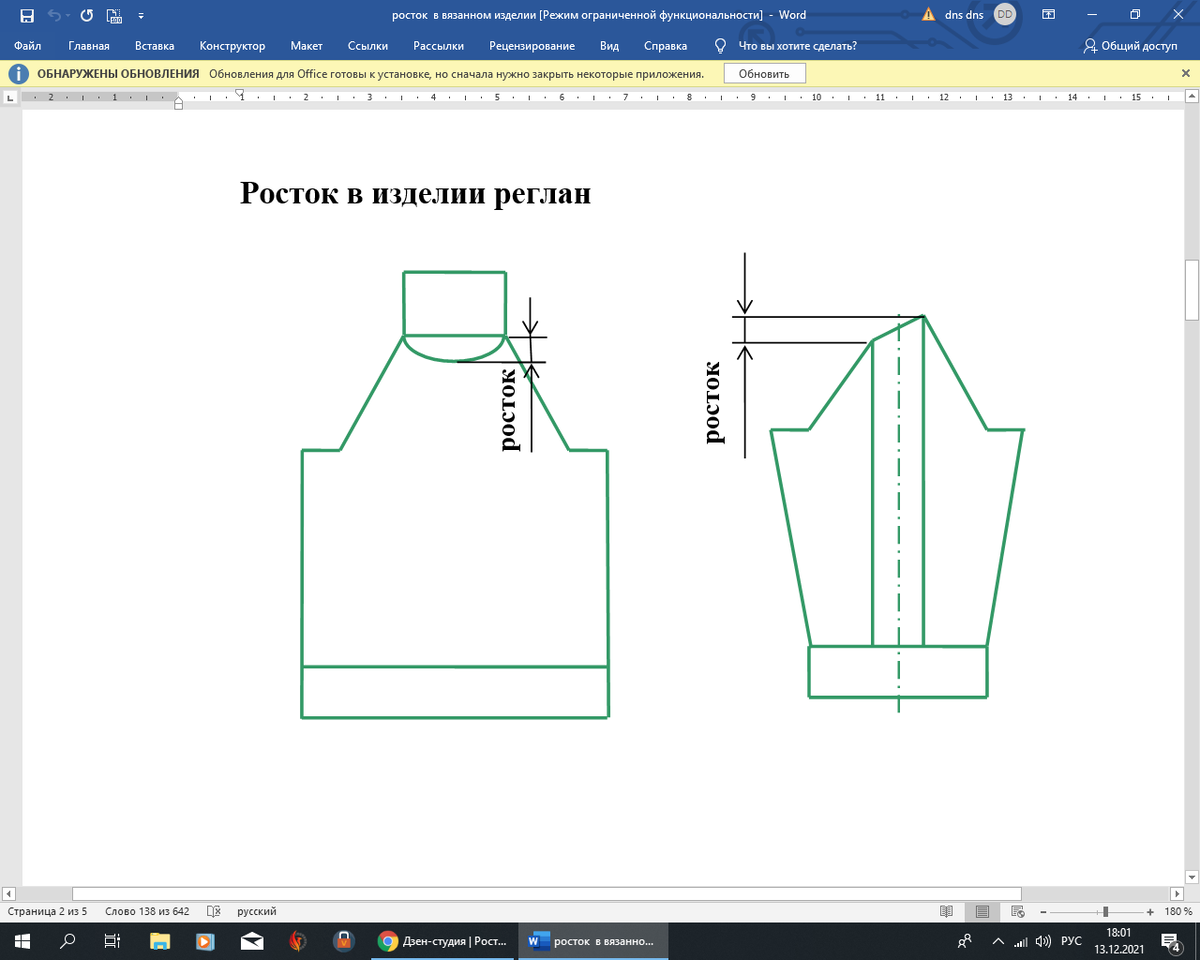Focus the 'Что вы хотите сделать?' search field
1200x960 pixels.
click(x=797, y=46)
